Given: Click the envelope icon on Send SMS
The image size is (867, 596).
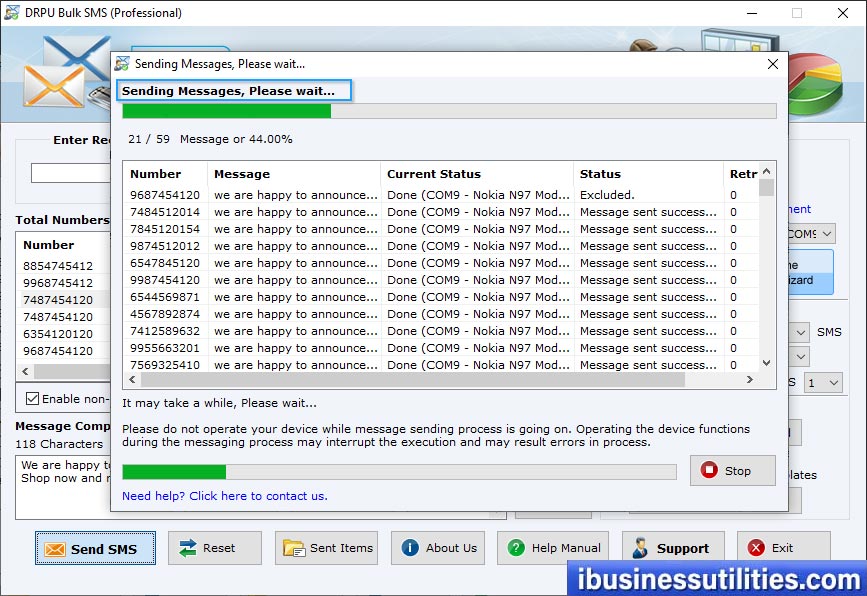Looking at the screenshot, I should 55,549.
